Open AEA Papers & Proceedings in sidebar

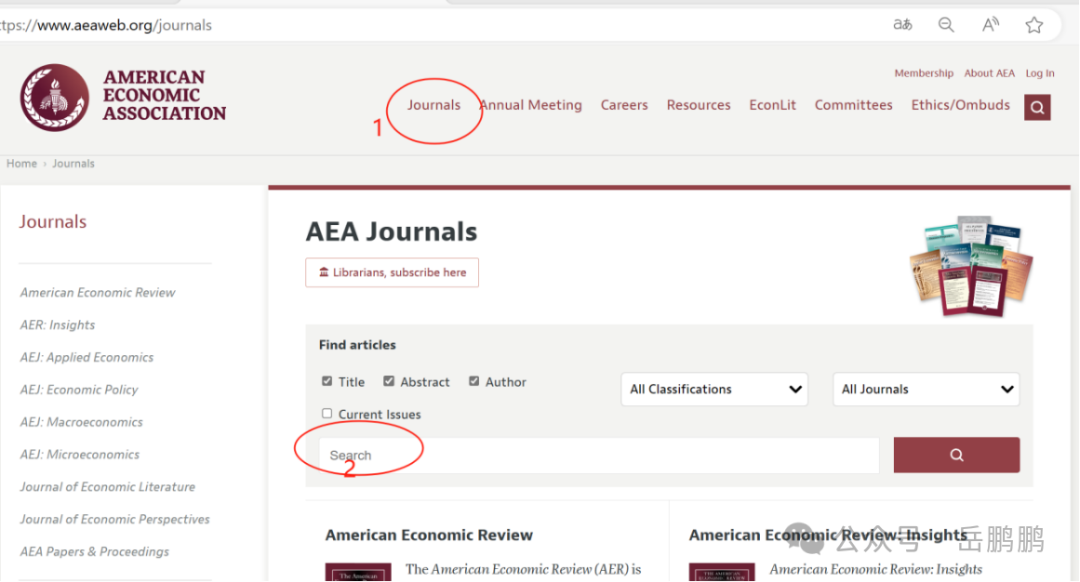pos(94,551)
